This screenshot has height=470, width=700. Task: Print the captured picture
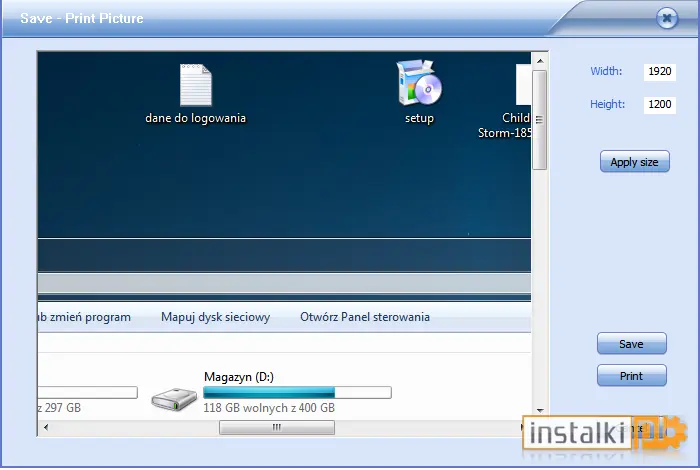tap(632, 376)
